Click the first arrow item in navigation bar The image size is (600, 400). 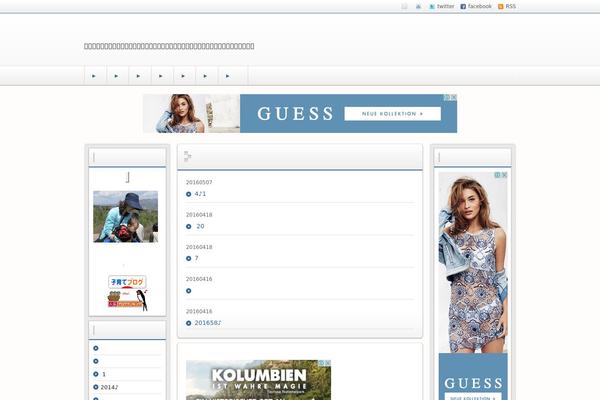point(95,76)
